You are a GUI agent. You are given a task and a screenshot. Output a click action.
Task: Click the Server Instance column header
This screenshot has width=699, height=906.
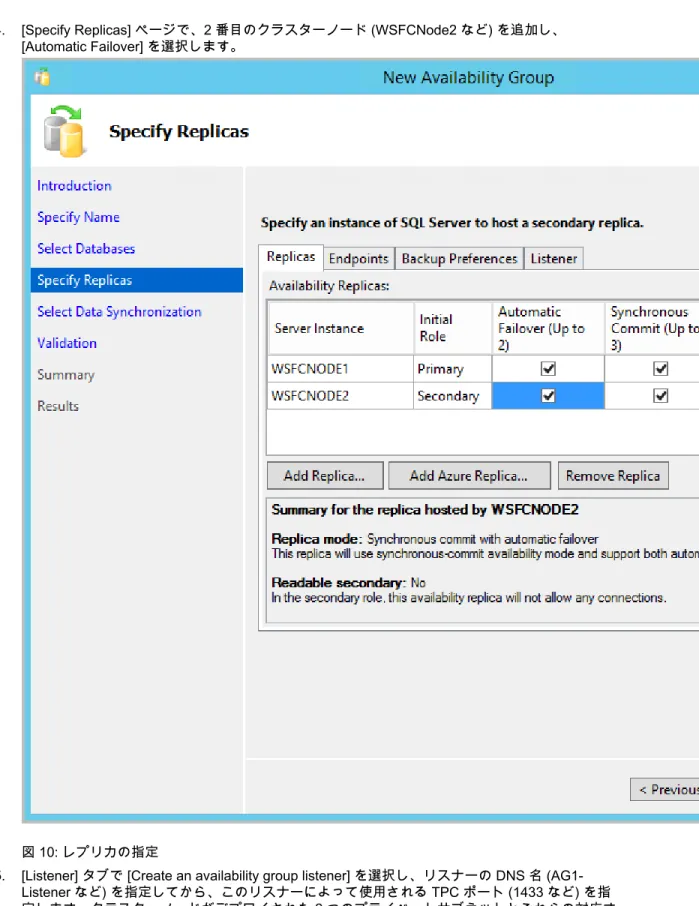(341, 328)
